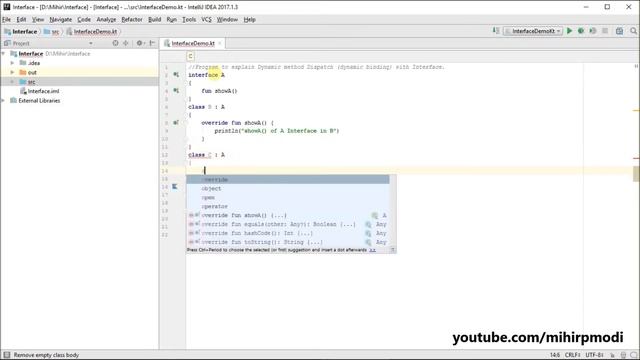Click the editor vertical scrollbar thumb

[636, 174]
